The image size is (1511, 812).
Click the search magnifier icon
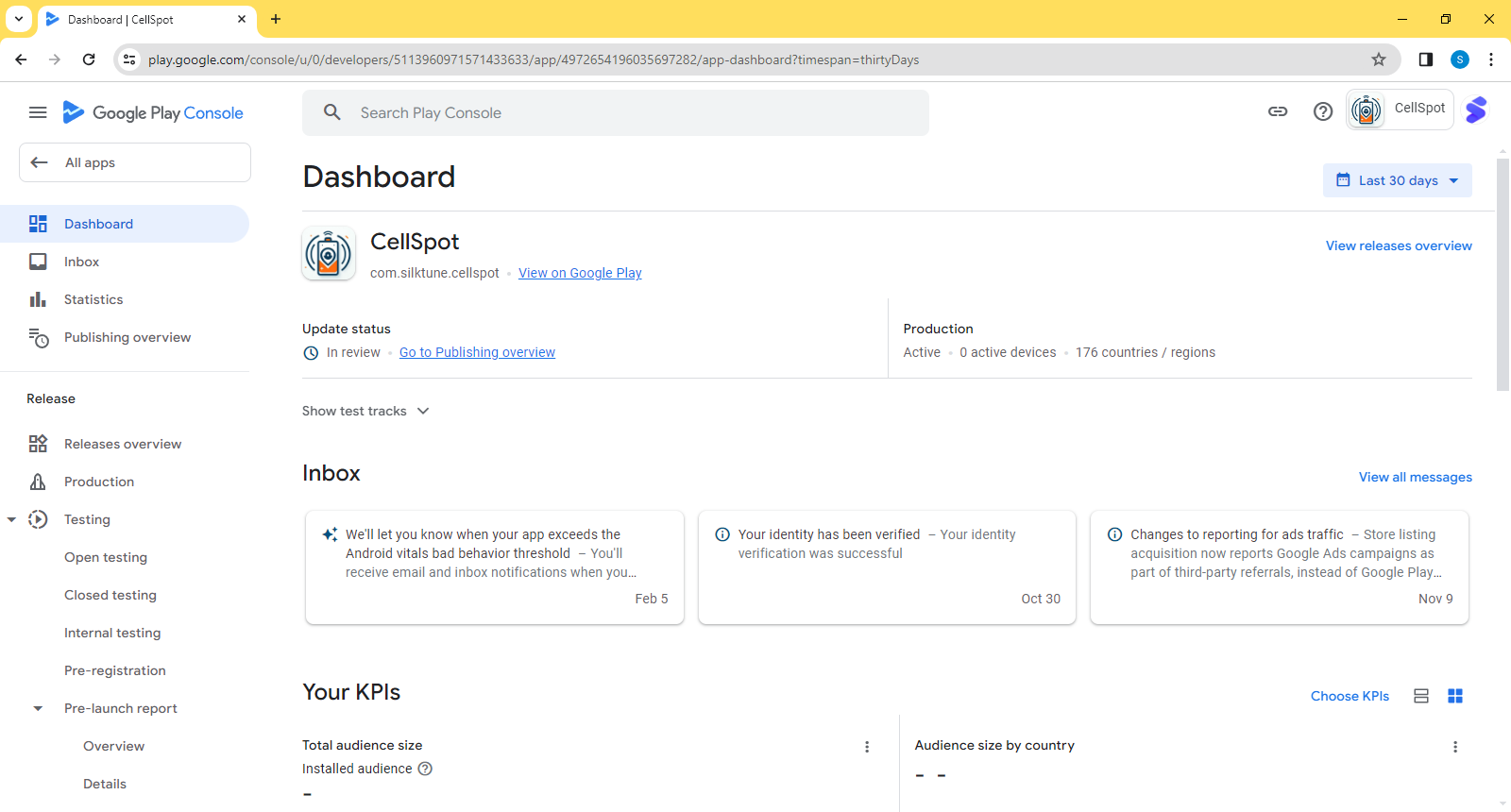click(331, 112)
